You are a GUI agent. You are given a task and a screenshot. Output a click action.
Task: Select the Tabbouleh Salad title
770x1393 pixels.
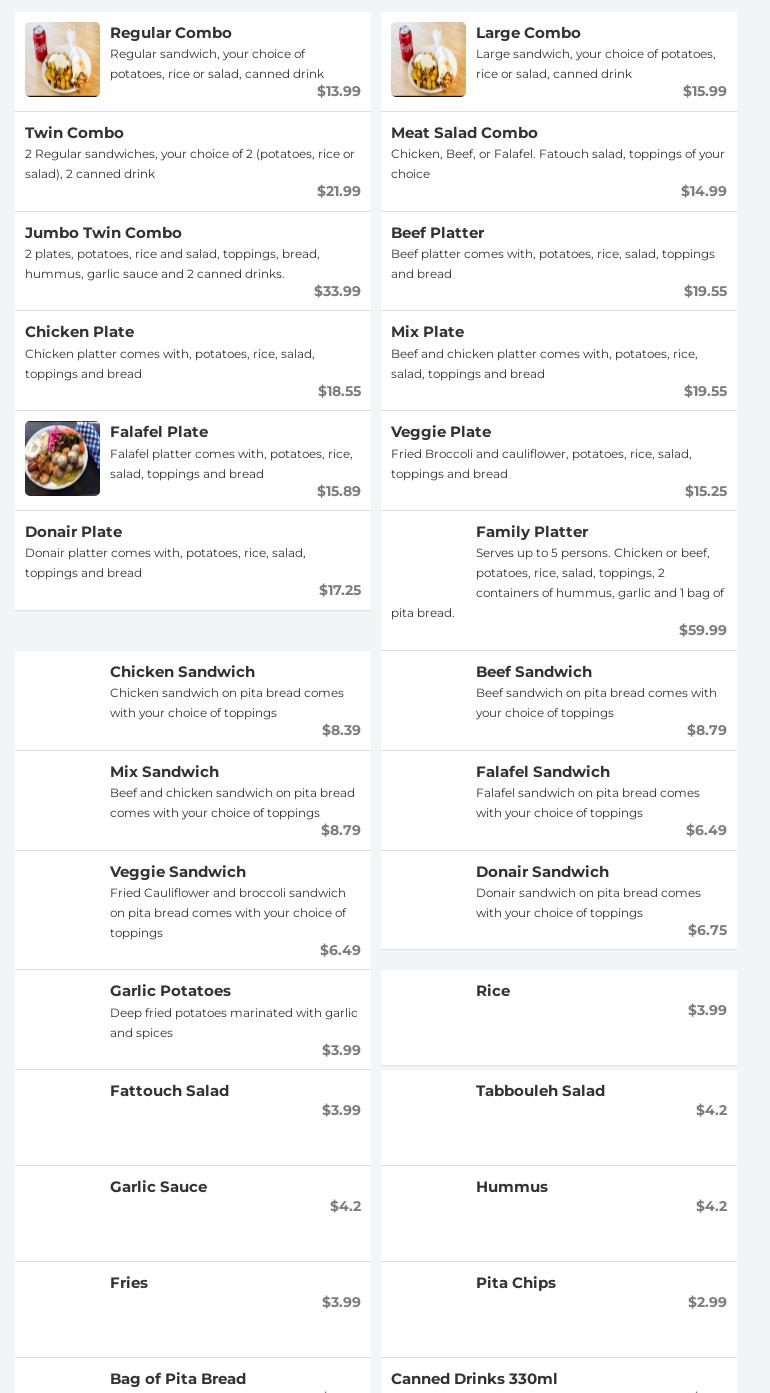(540, 1091)
